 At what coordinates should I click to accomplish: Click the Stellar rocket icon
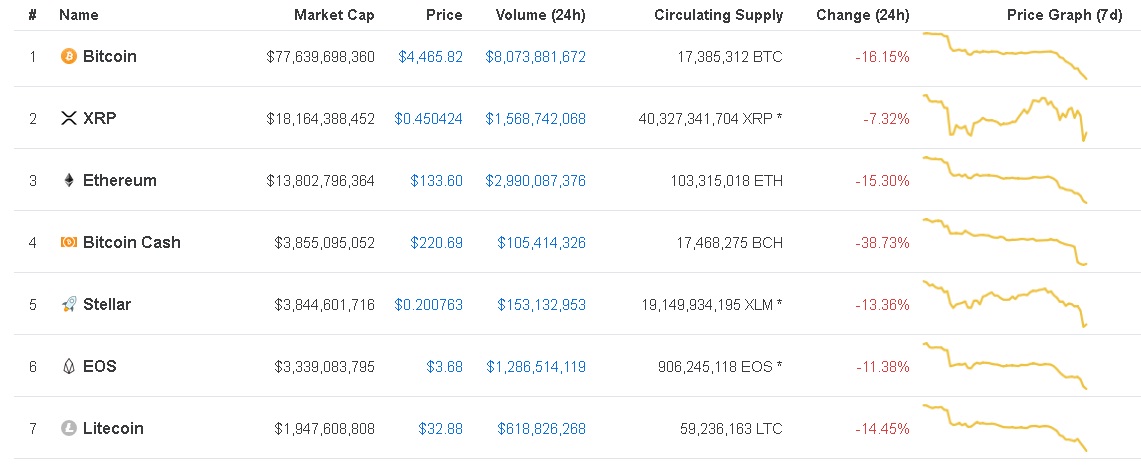pos(69,305)
